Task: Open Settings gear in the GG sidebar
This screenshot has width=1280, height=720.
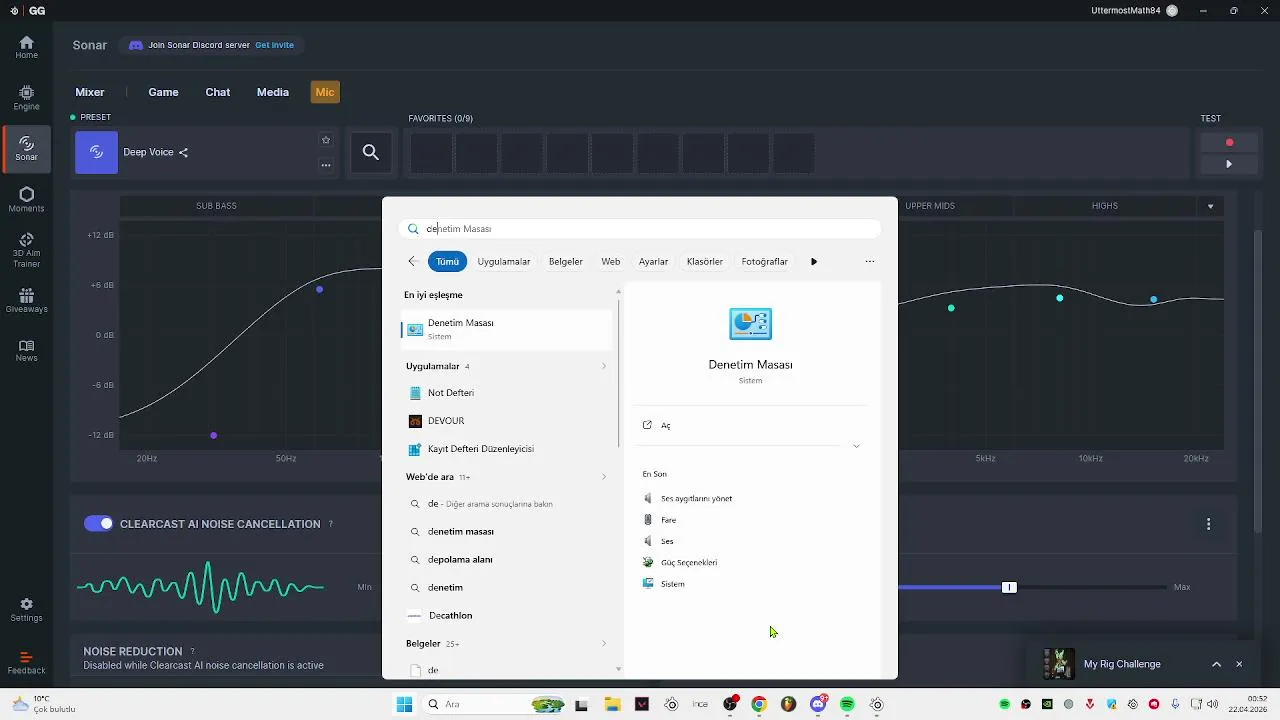Action: 26,610
